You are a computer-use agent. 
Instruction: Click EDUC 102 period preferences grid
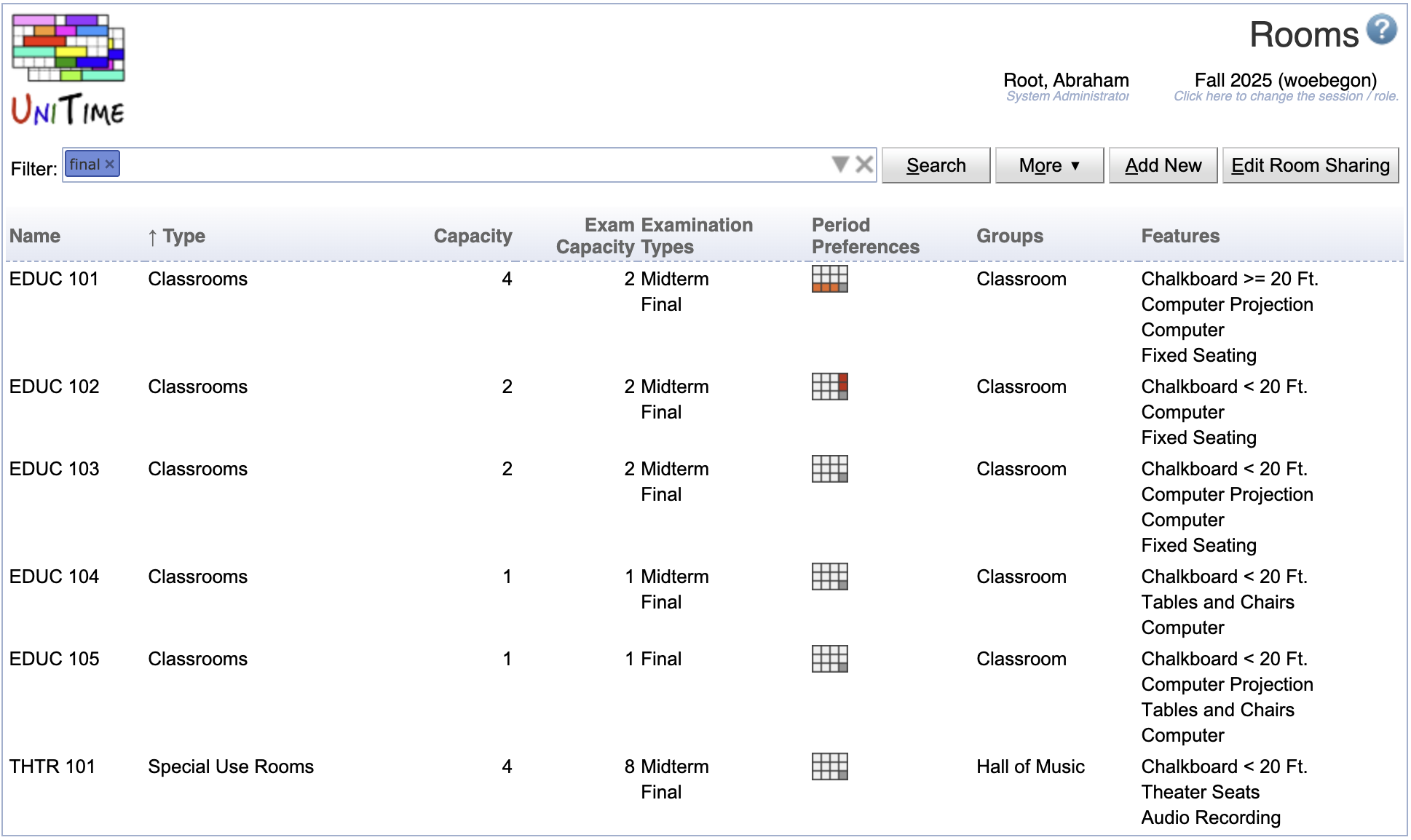829,387
